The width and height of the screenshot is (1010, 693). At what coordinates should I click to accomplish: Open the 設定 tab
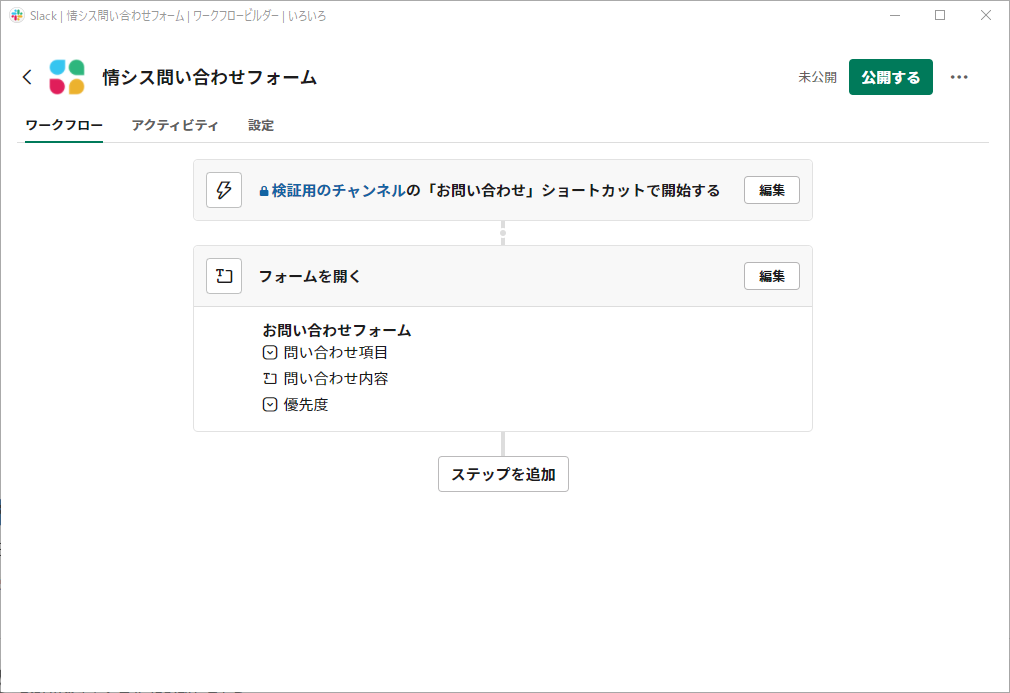click(x=260, y=125)
